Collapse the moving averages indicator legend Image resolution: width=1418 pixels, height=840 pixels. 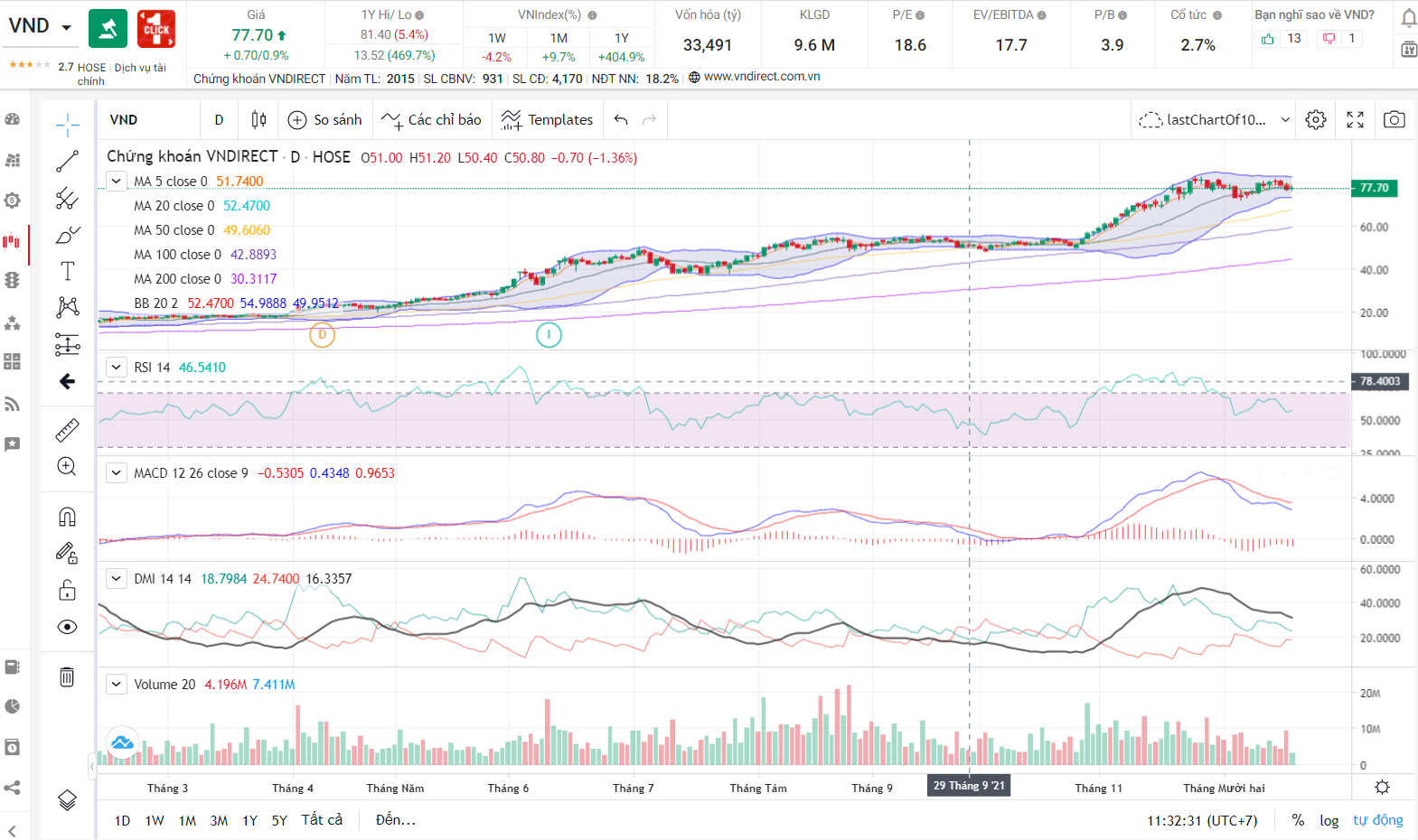[117, 181]
